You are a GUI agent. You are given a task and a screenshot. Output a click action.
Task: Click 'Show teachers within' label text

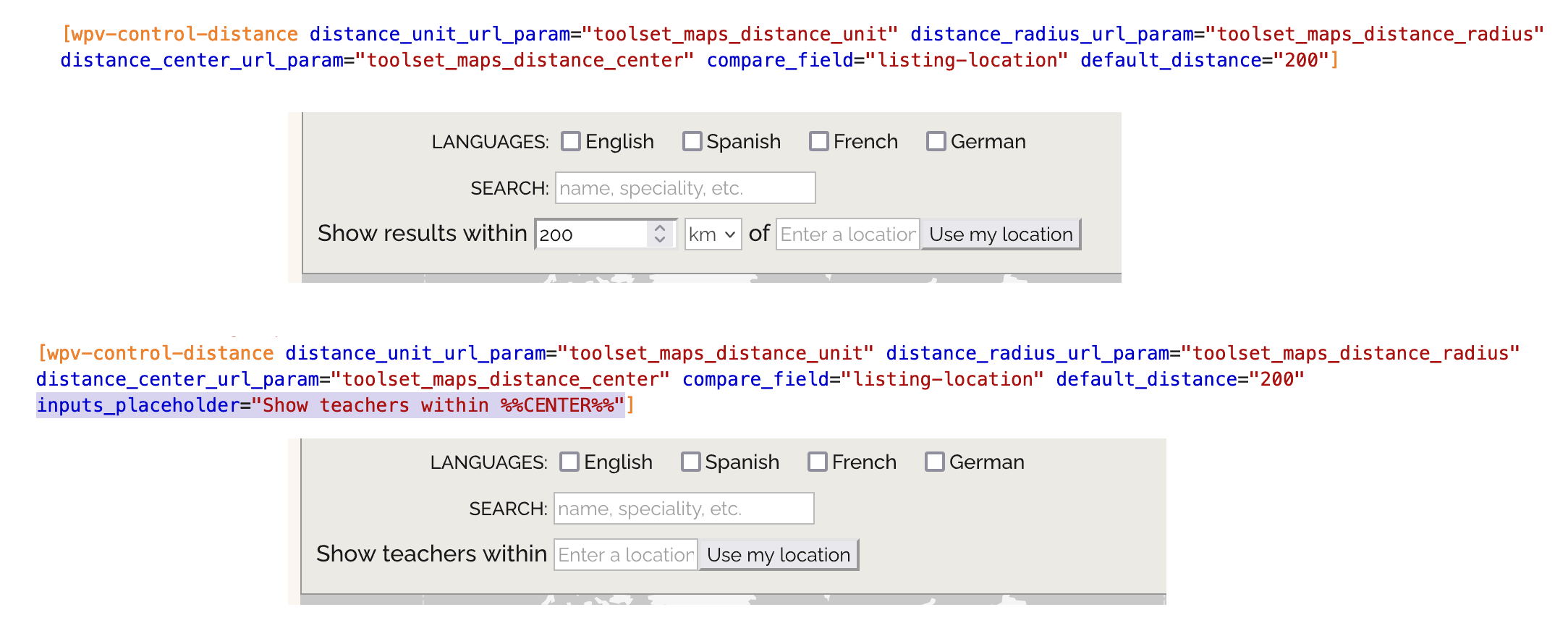[x=431, y=554]
